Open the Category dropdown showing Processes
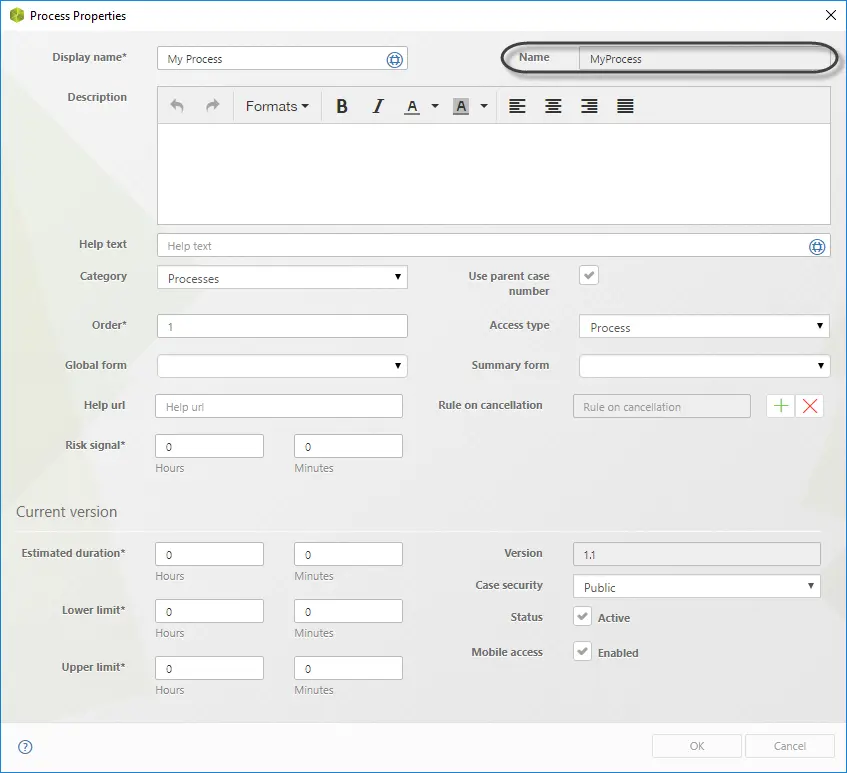Screen dimensions: 847x773 tap(282, 277)
